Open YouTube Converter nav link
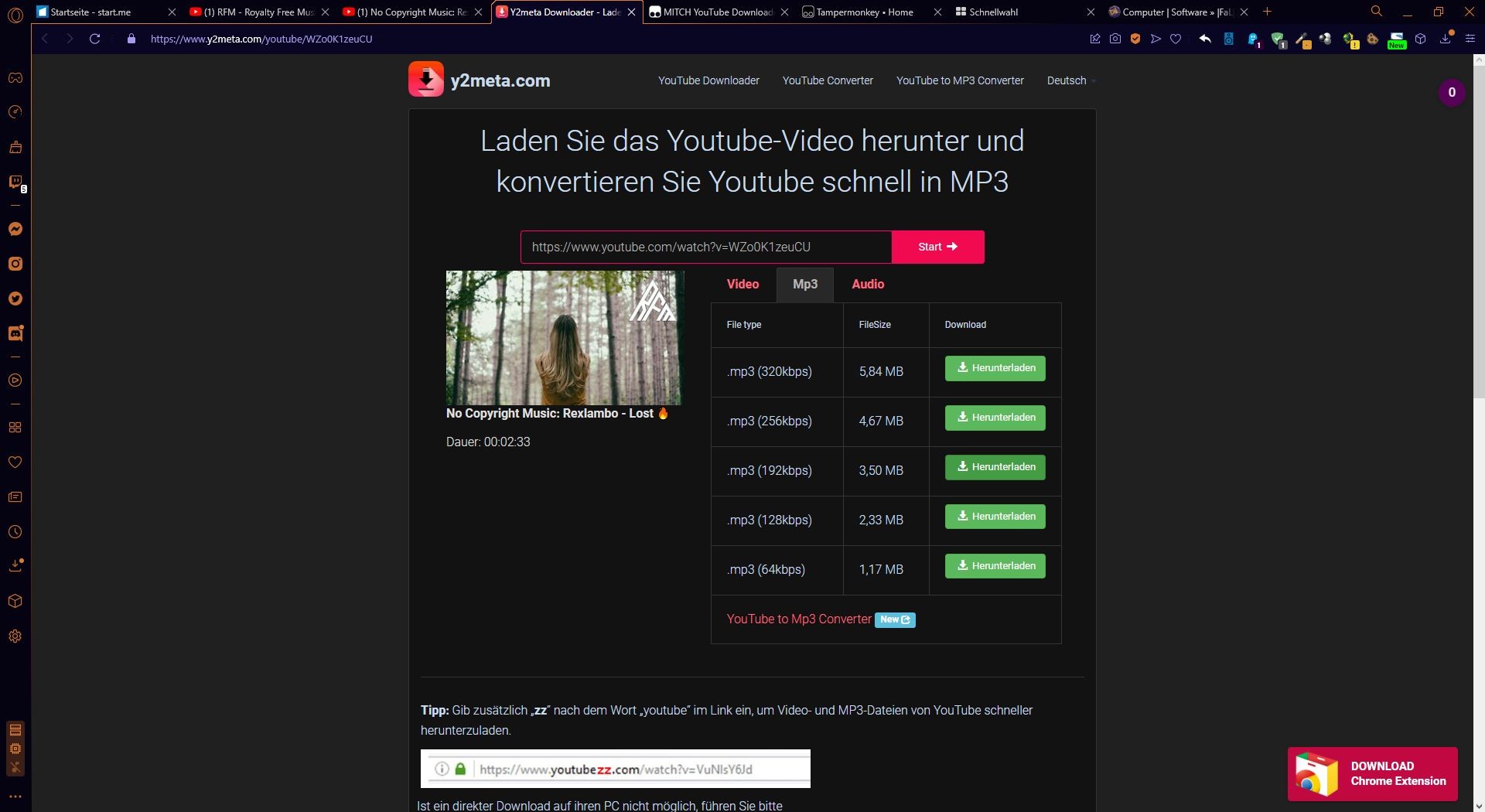The image size is (1485, 812). (x=828, y=80)
